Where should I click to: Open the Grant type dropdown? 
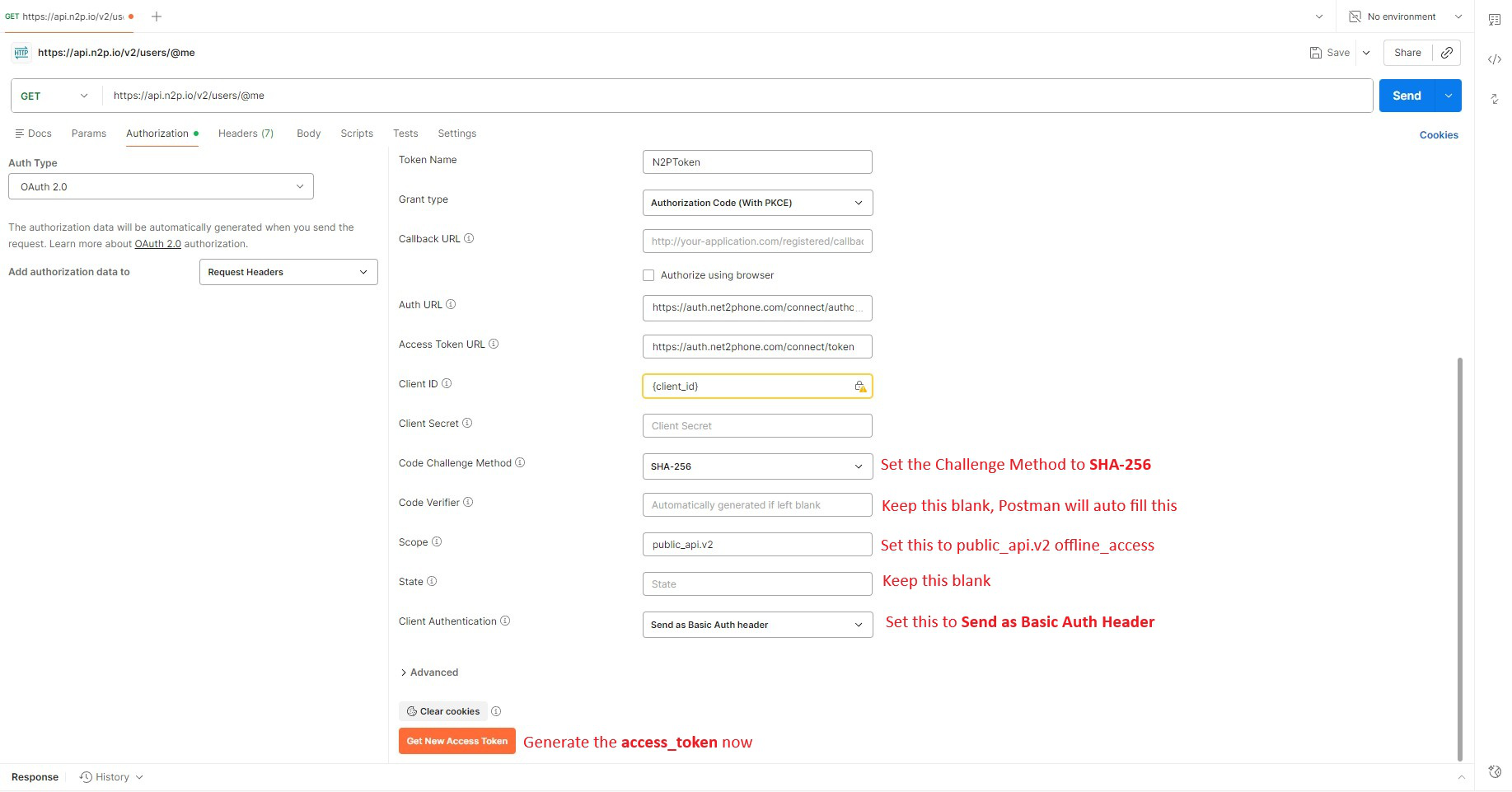tap(757, 203)
